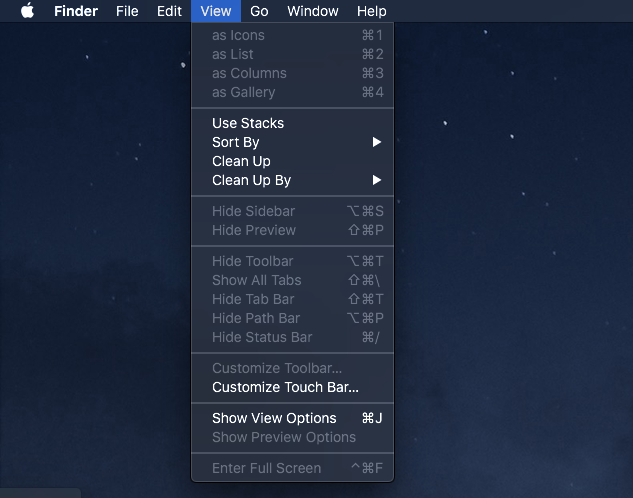
Task: Open the Apple logo menu
Action: click(x=27, y=11)
